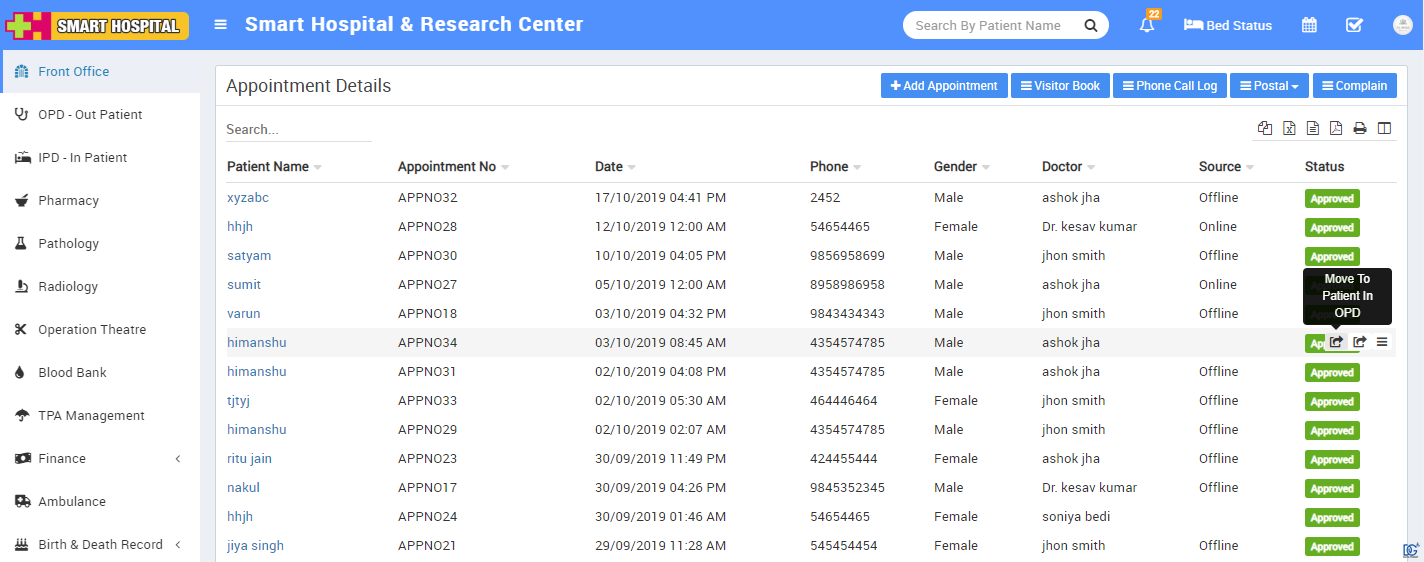Print the appointment table

pyautogui.click(x=1360, y=128)
